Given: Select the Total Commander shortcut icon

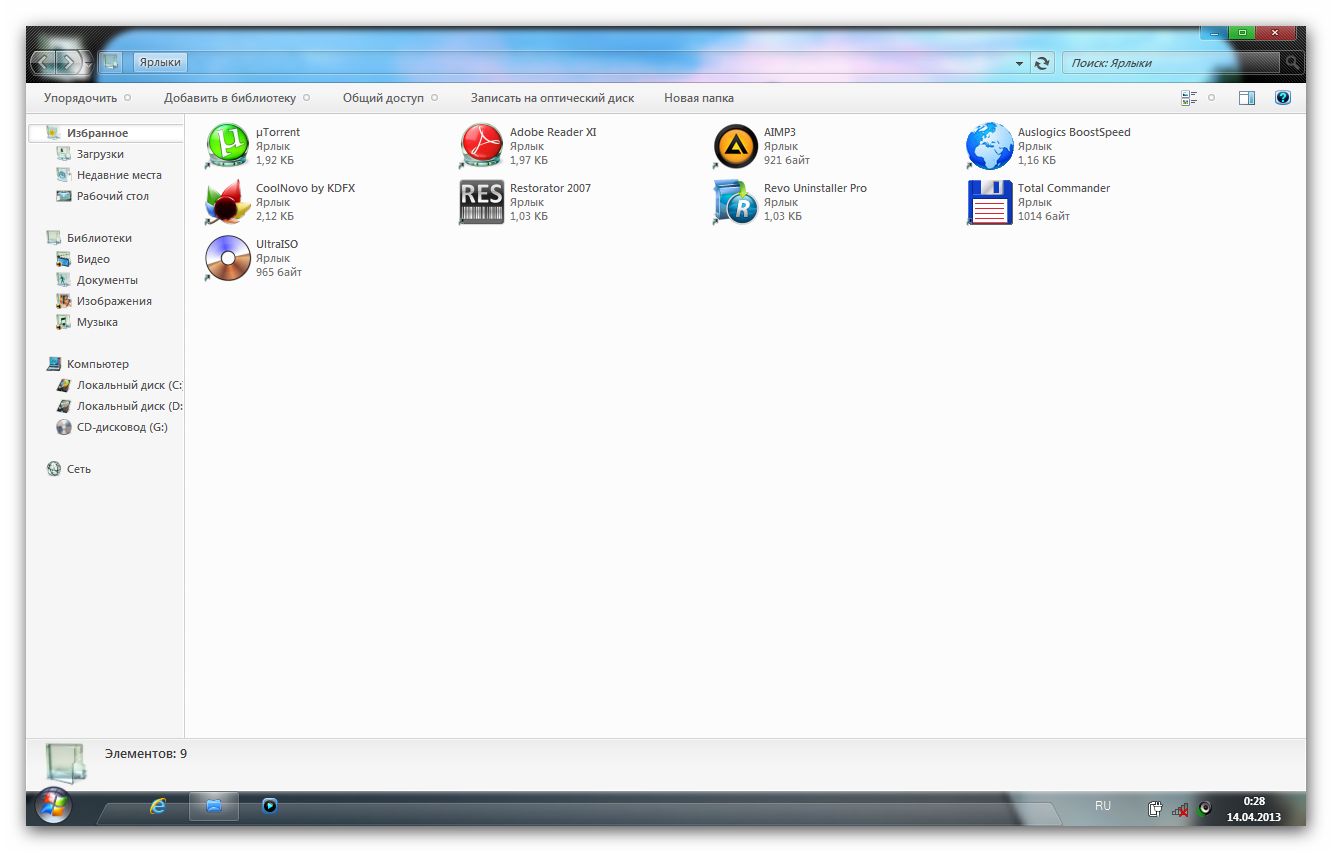Looking at the screenshot, I should click(x=989, y=202).
